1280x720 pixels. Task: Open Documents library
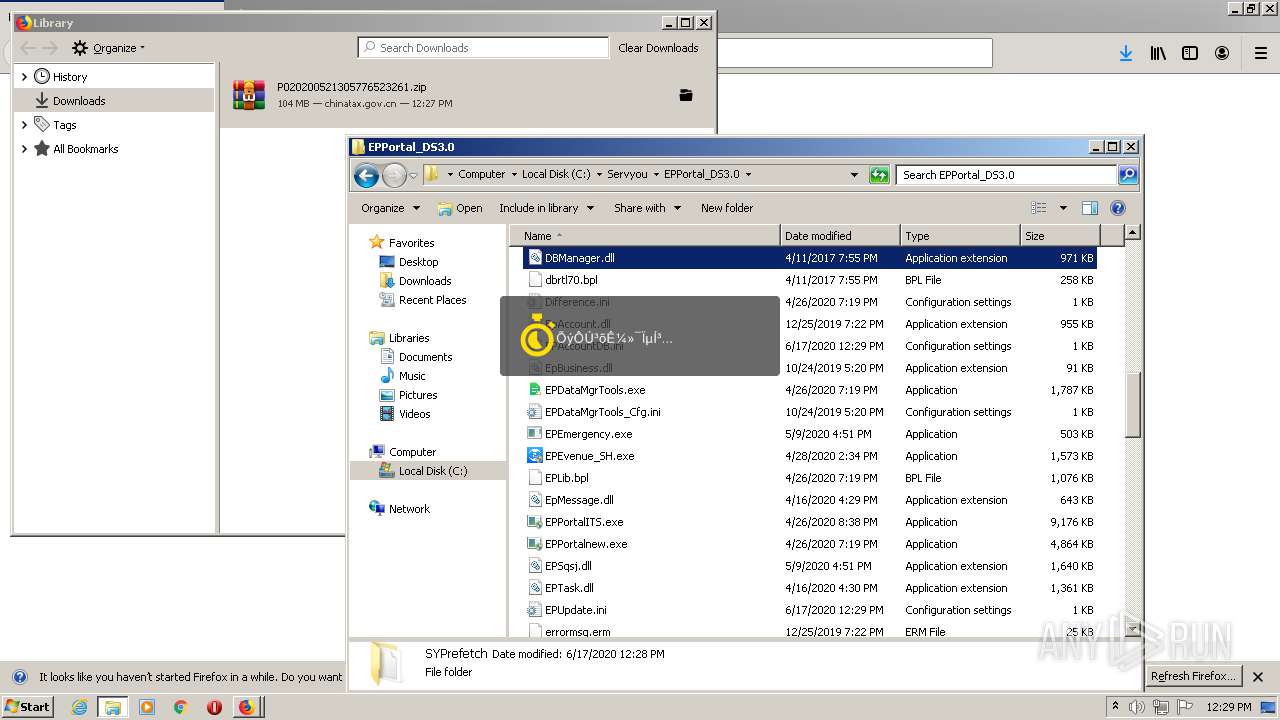point(416,357)
